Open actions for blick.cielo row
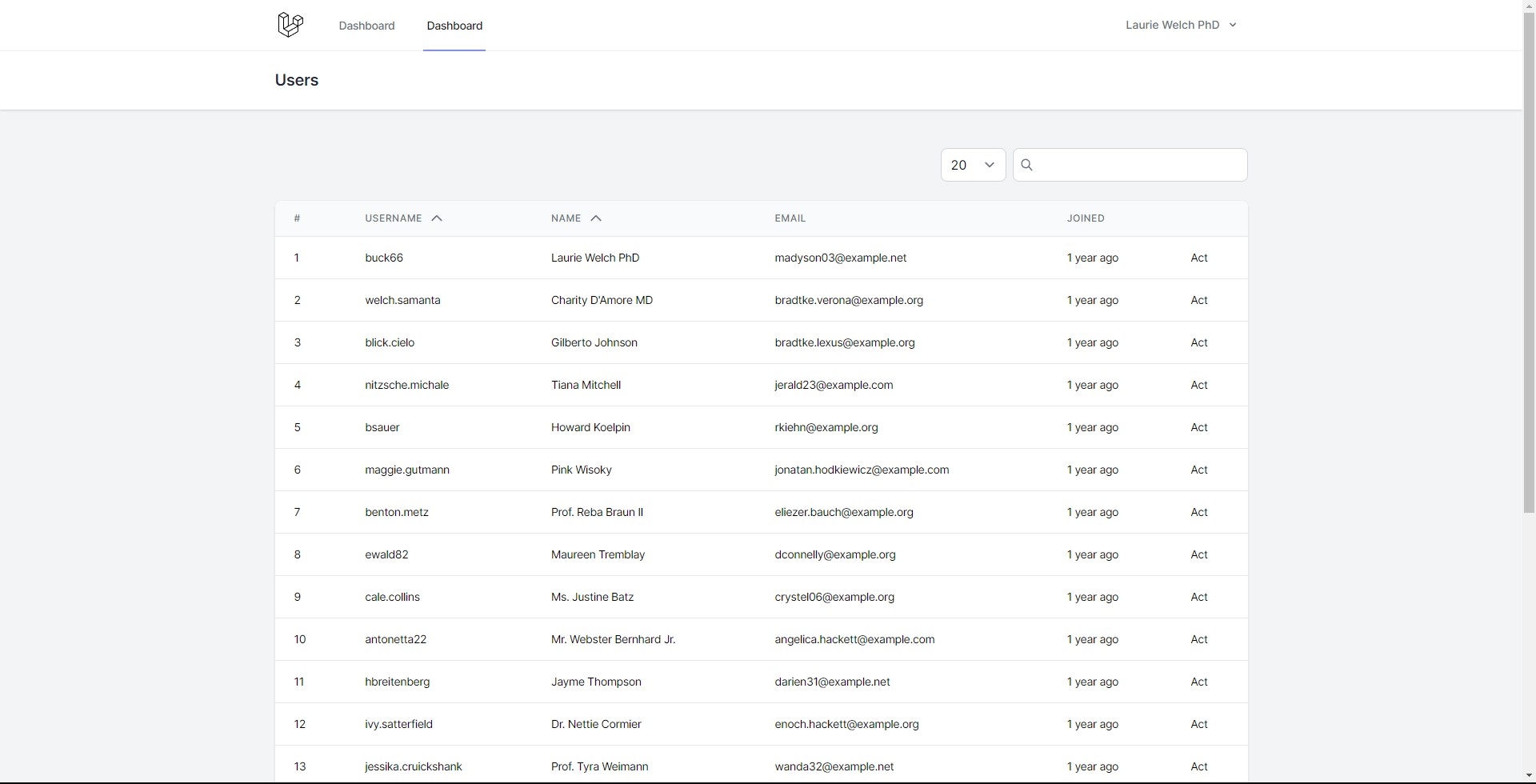 click(1199, 342)
